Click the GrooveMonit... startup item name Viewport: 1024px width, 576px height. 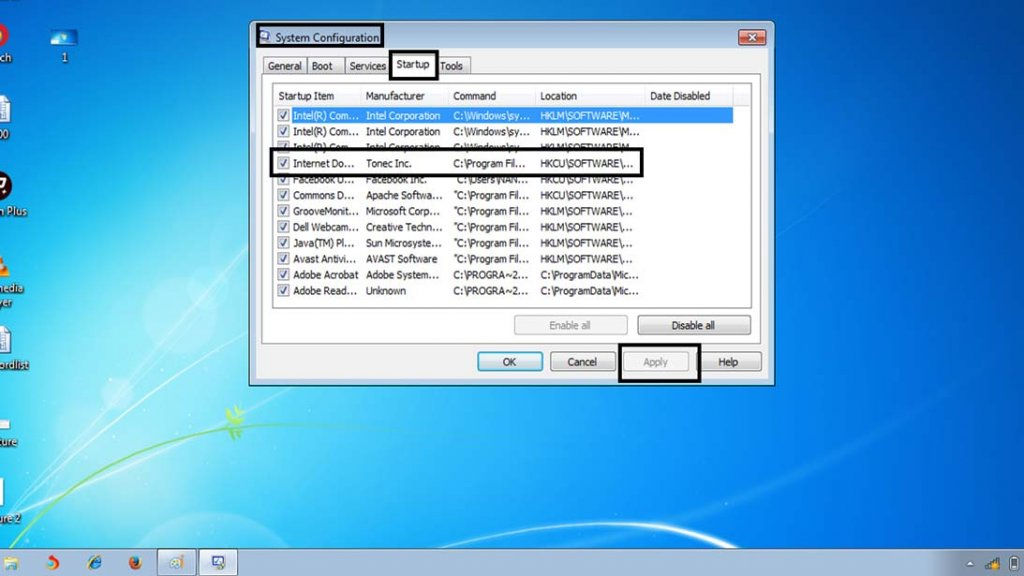point(325,211)
